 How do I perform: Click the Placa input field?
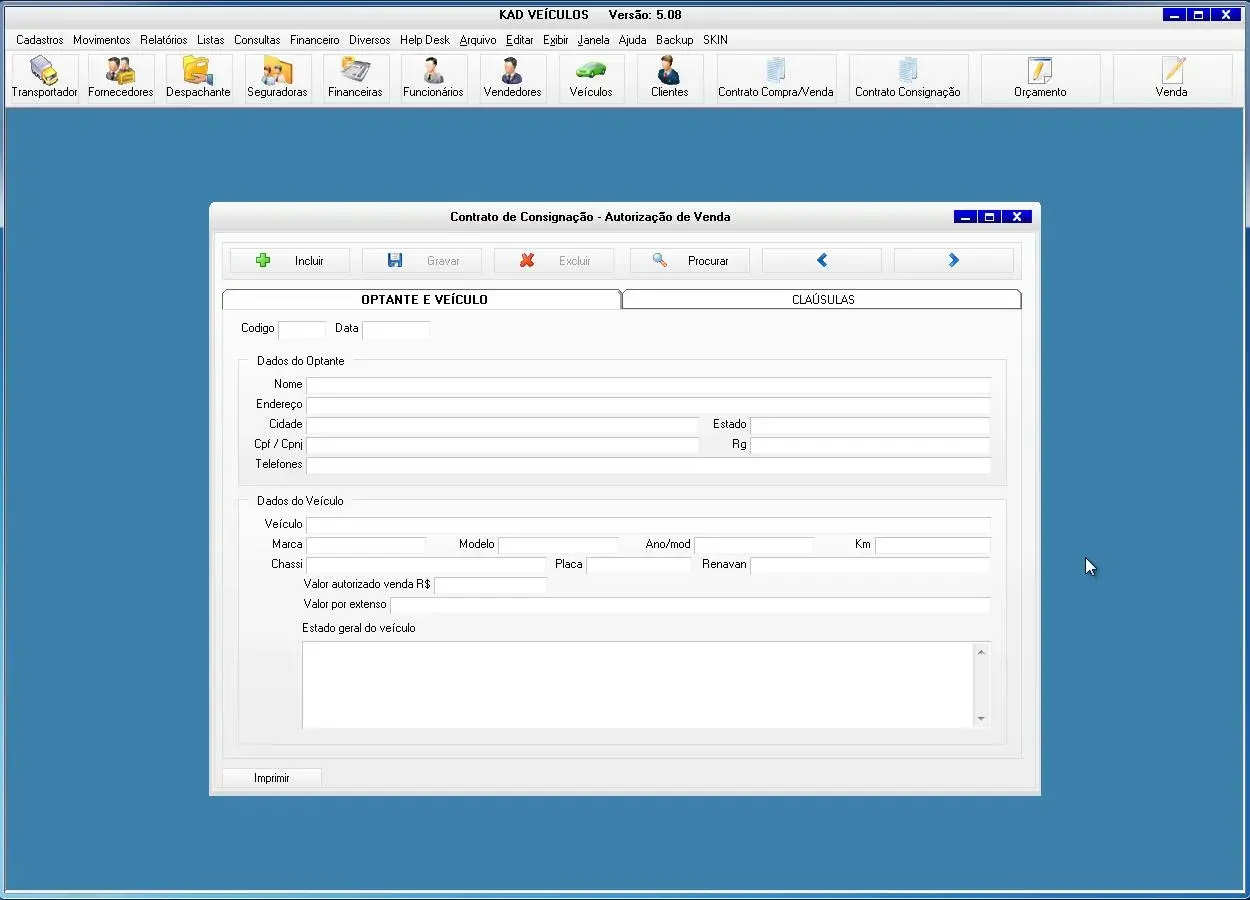638,565
